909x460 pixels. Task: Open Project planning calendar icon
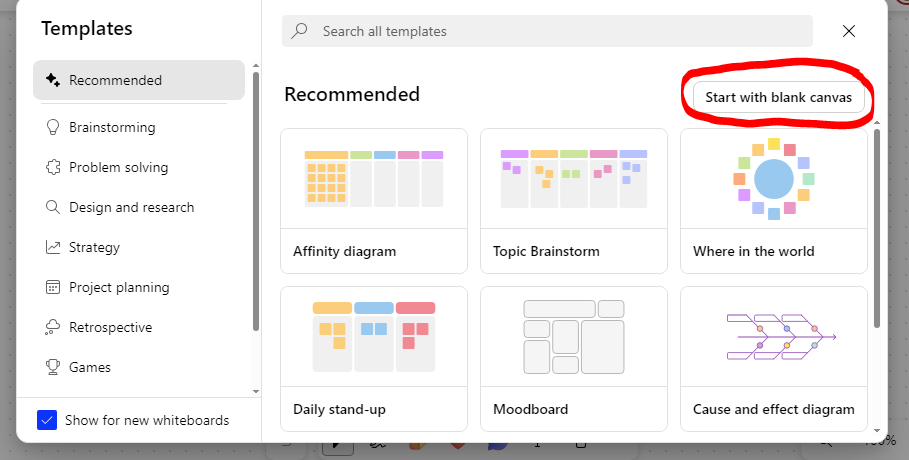pyautogui.click(x=53, y=287)
